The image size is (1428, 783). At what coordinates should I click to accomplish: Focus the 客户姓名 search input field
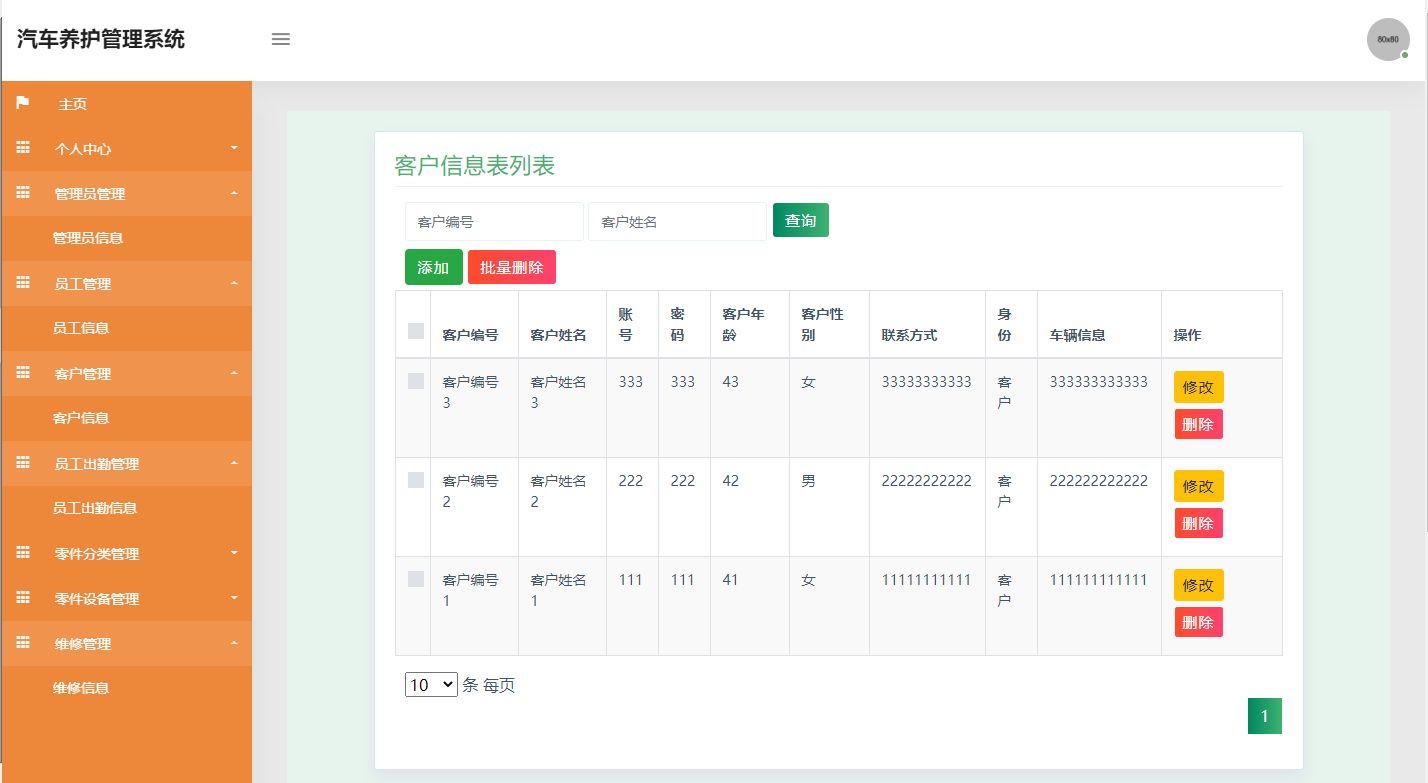click(x=678, y=222)
